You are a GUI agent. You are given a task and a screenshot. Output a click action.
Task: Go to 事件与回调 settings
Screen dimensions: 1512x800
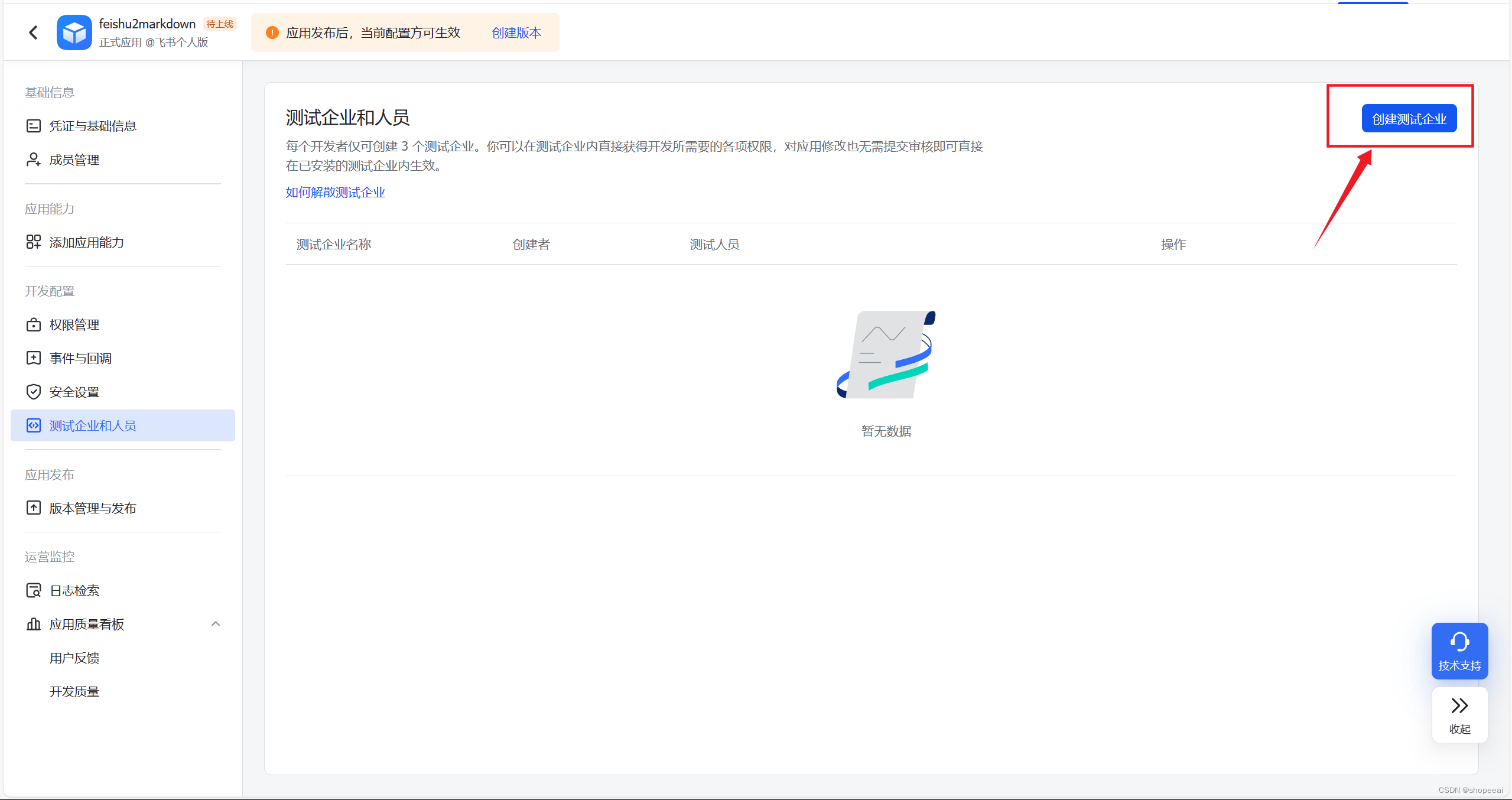80,358
